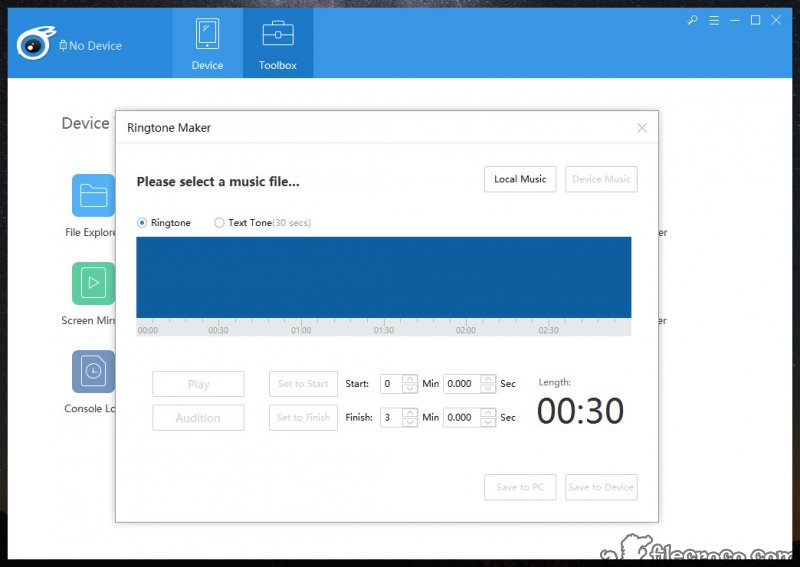Click the Save to PC button
This screenshot has width=800, height=567.
(520, 487)
